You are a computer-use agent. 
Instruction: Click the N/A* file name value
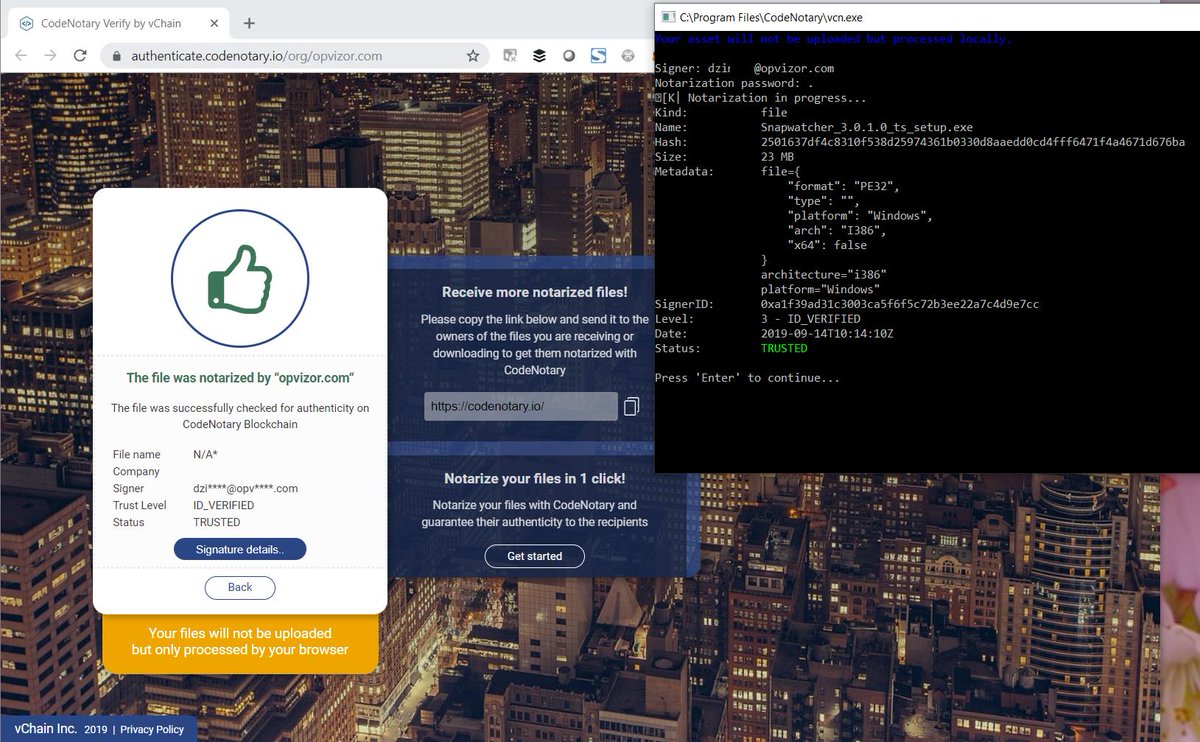click(206, 455)
